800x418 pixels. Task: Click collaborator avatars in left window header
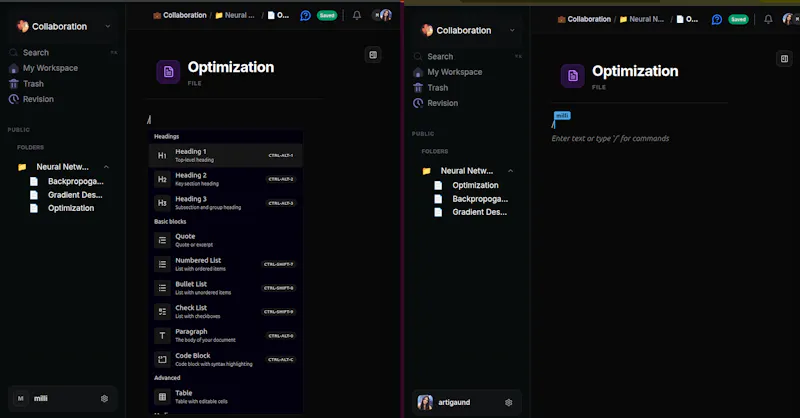382,15
